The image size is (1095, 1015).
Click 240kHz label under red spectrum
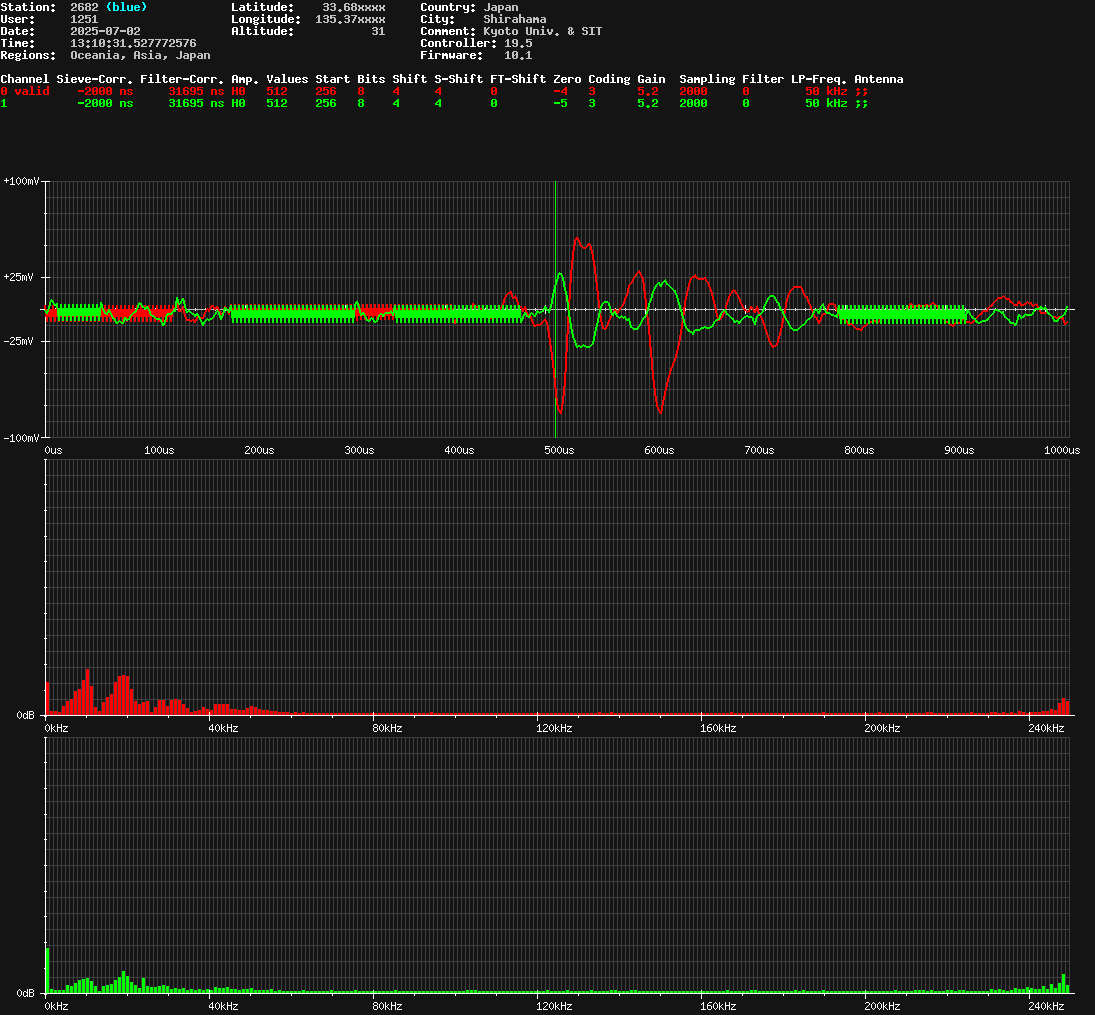point(1046,729)
